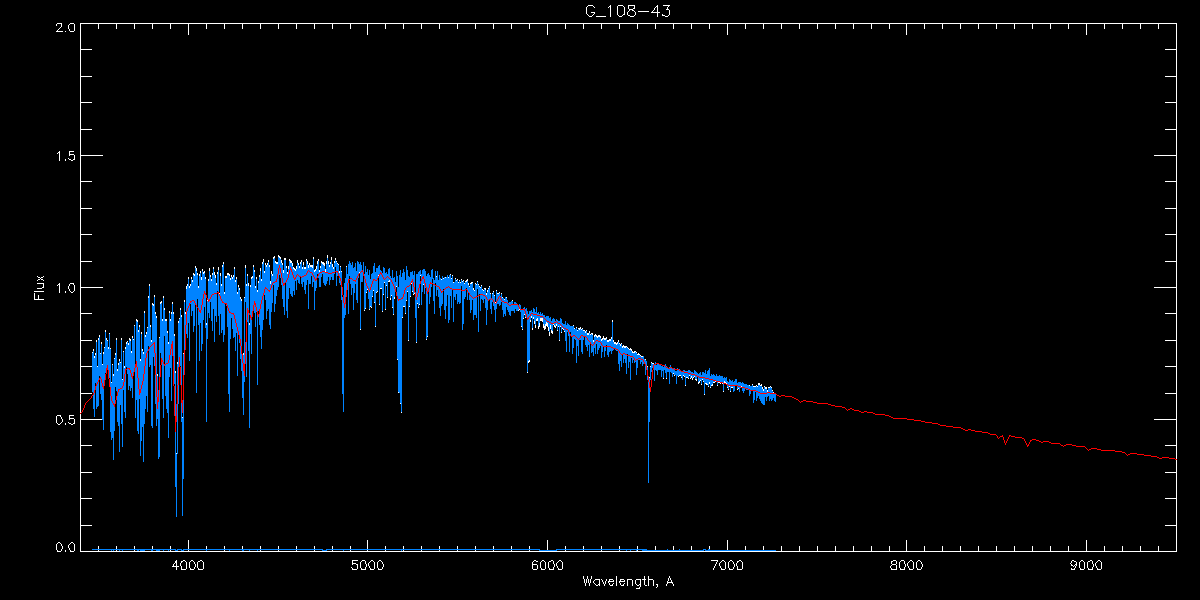Screen dimensions: 1200x600
Task: Click the 7000 x-axis tick label
Action: point(727,565)
